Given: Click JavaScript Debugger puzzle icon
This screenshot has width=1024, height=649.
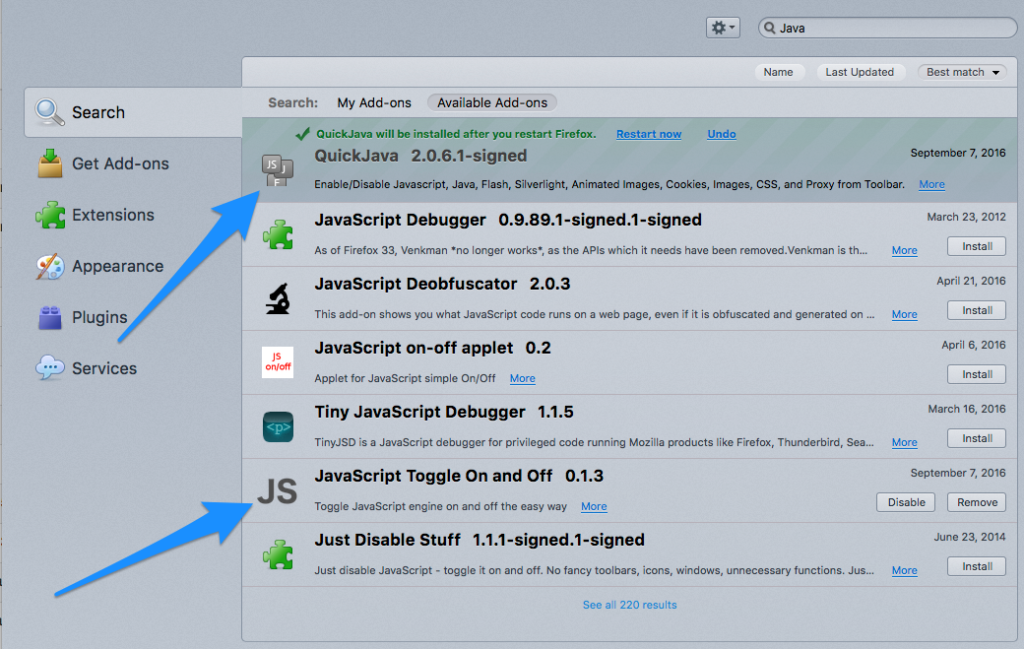Looking at the screenshot, I should [x=278, y=234].
